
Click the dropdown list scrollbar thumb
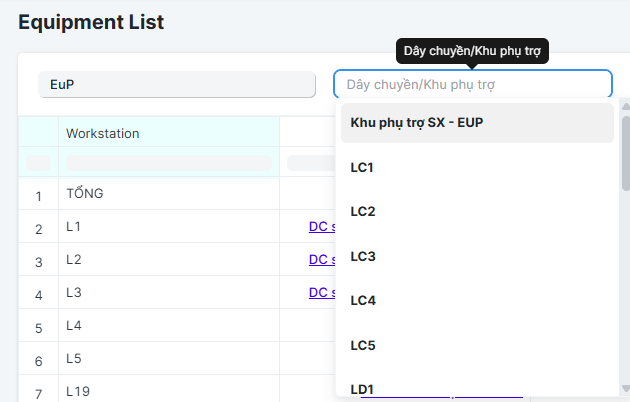pyautogui.click(x=625, y=150)
